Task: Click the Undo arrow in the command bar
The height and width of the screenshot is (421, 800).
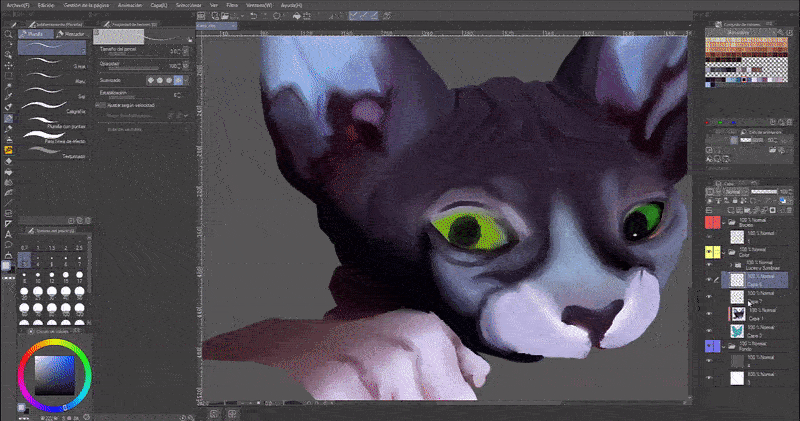Action: pos(253,16)
